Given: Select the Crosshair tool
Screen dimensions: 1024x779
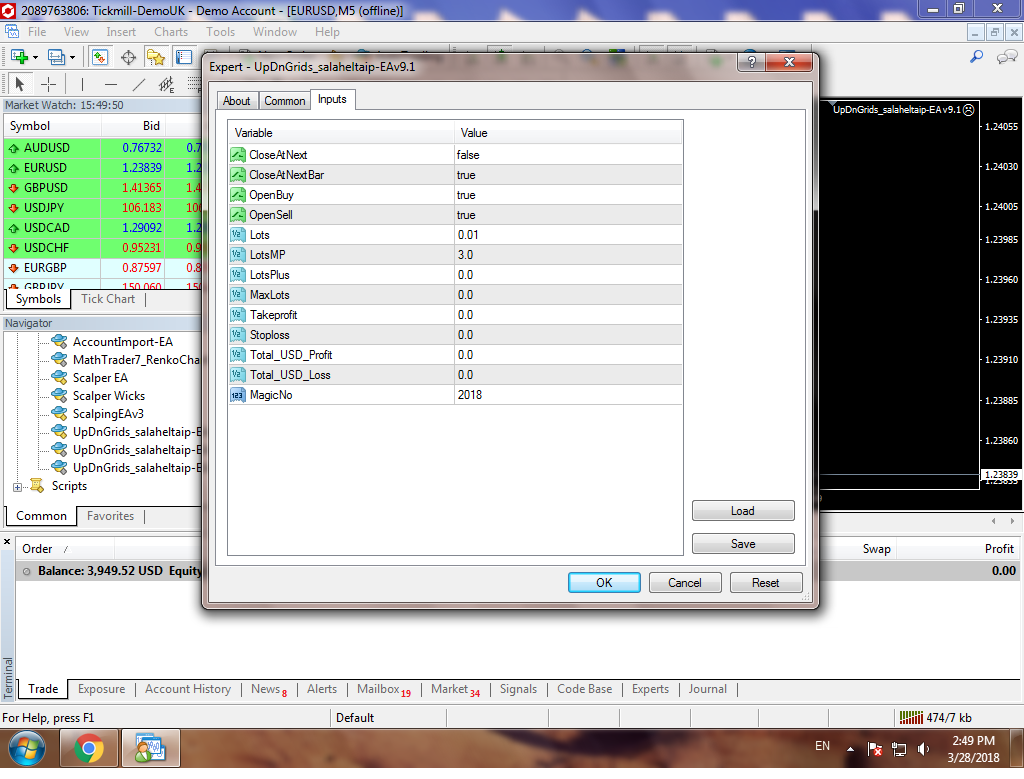Looking at the screenshot, I should (x=48, y=84).
